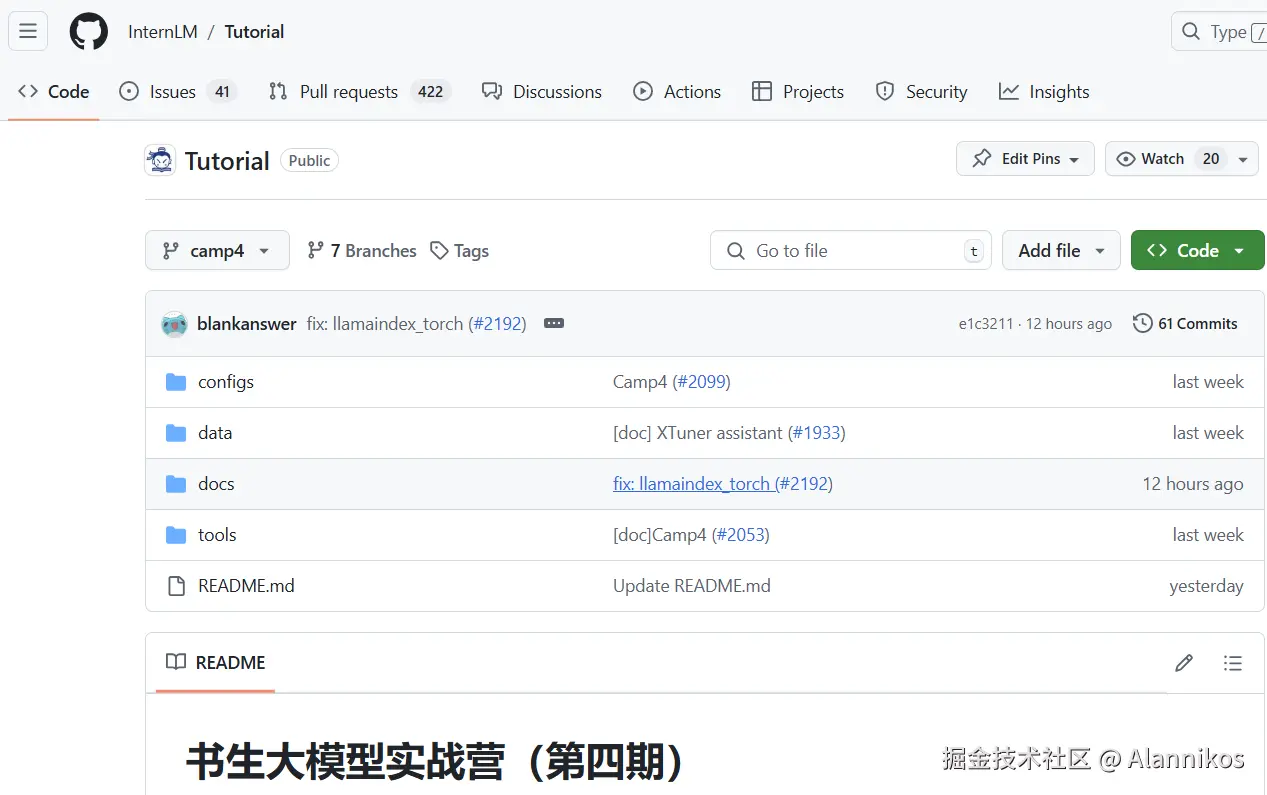Viewport: 1267px width, 795px height.
Task: Switch to the Insights tab
Action: 1044,91
